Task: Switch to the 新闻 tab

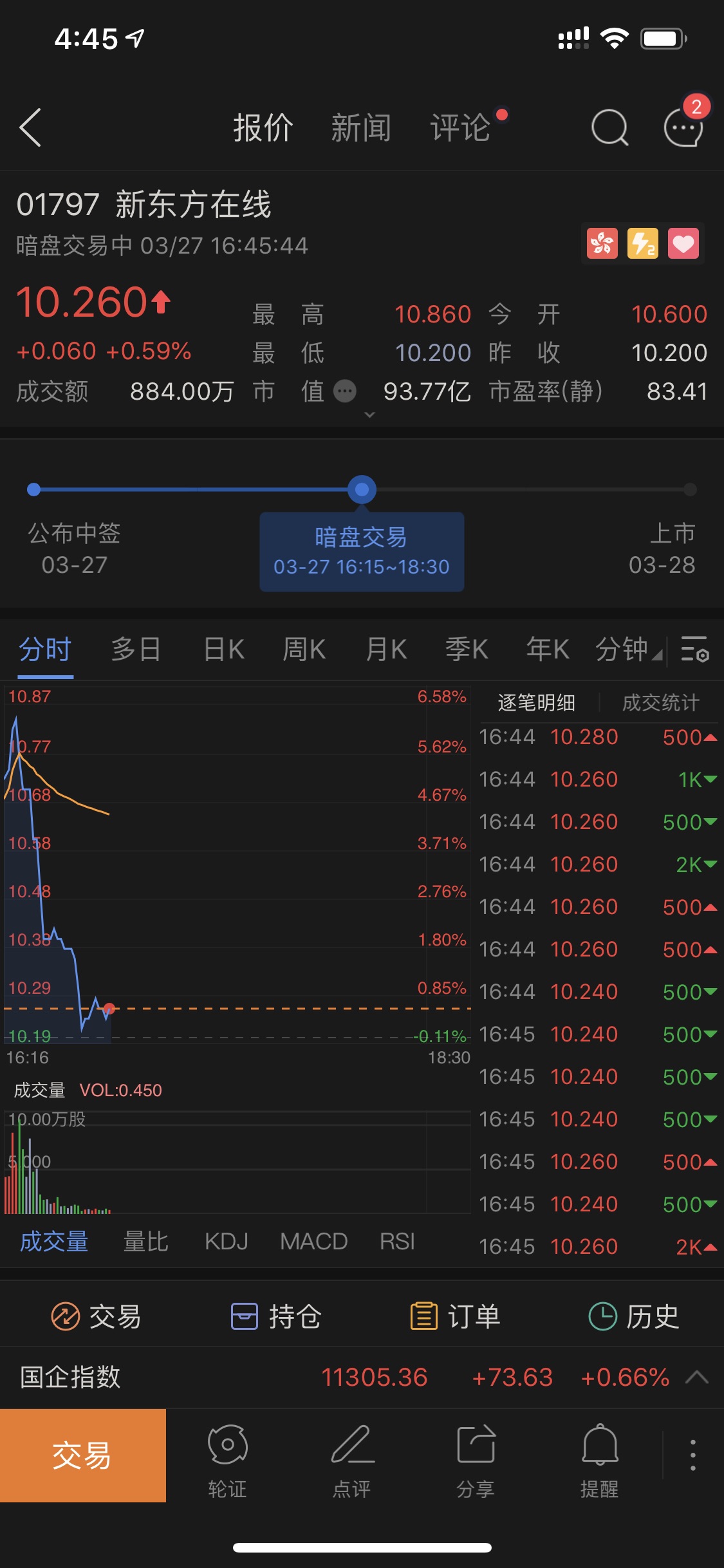Action: [361, 127]
